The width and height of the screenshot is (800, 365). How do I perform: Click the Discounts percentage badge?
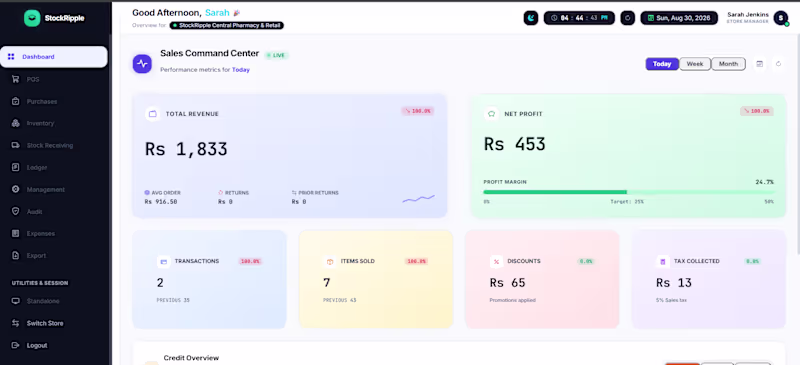pyautogui.click(x=586, y=261)
